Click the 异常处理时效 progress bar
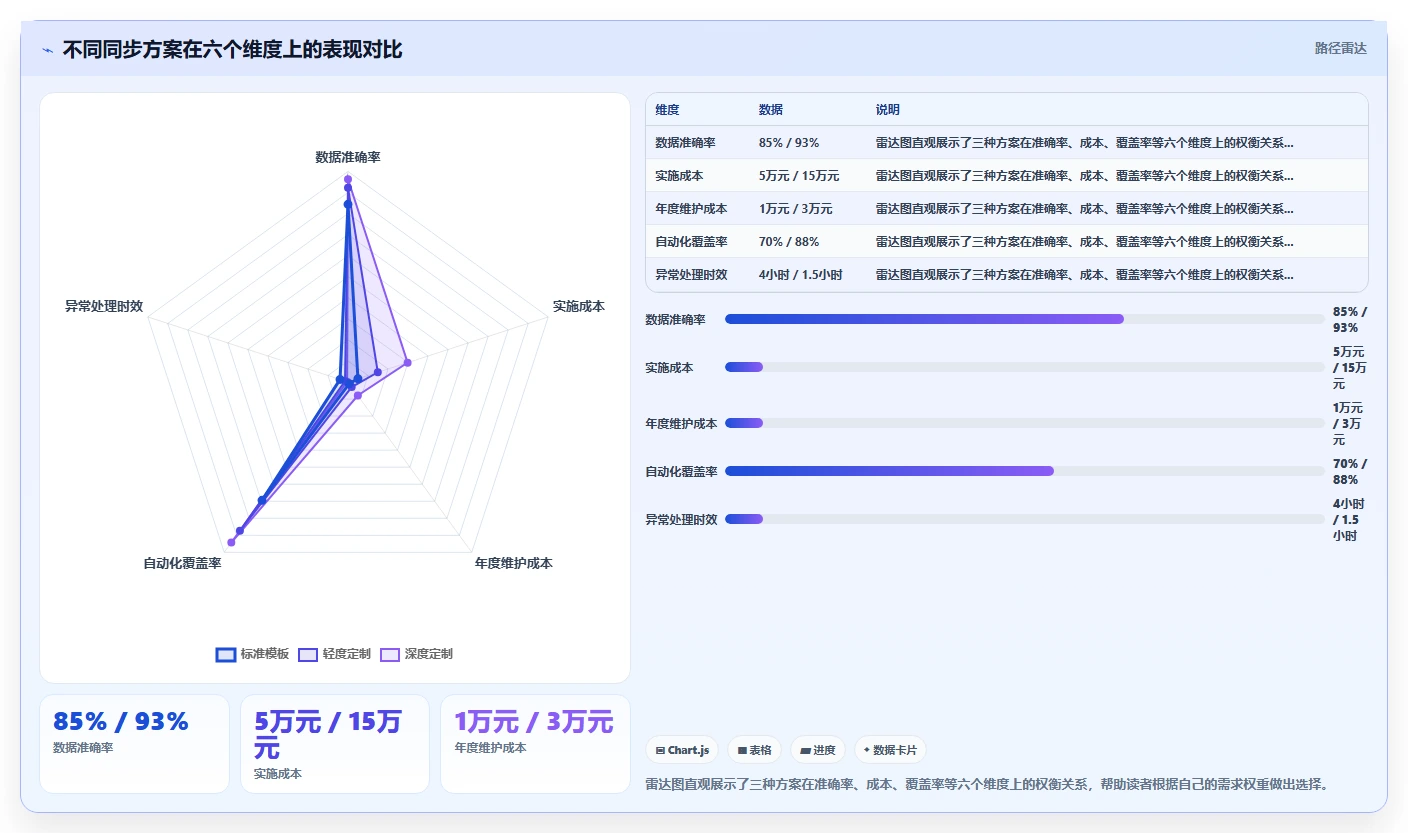1408x833 pixels. point(1024,519)
